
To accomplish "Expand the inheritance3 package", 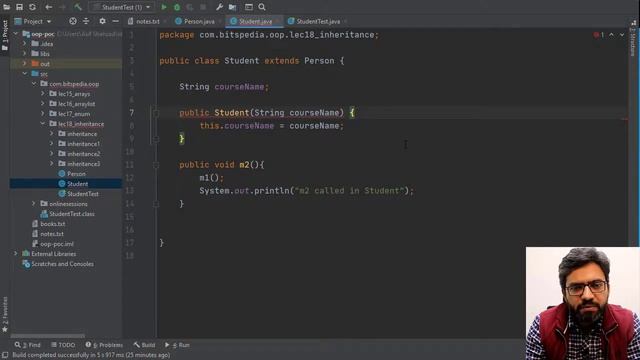I will pyautogui.click(x=52, y=164).
